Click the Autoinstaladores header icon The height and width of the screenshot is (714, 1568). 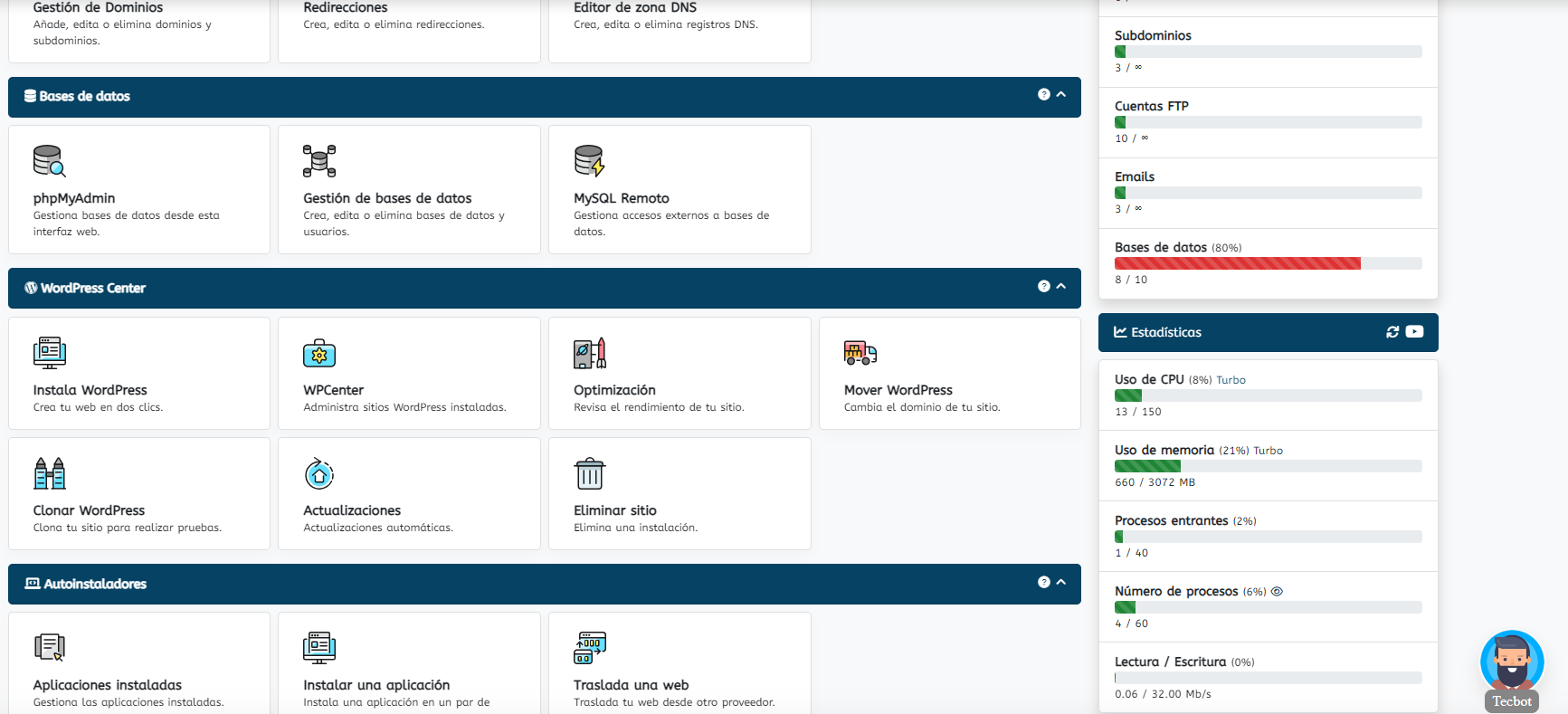[x=33, y=584]
